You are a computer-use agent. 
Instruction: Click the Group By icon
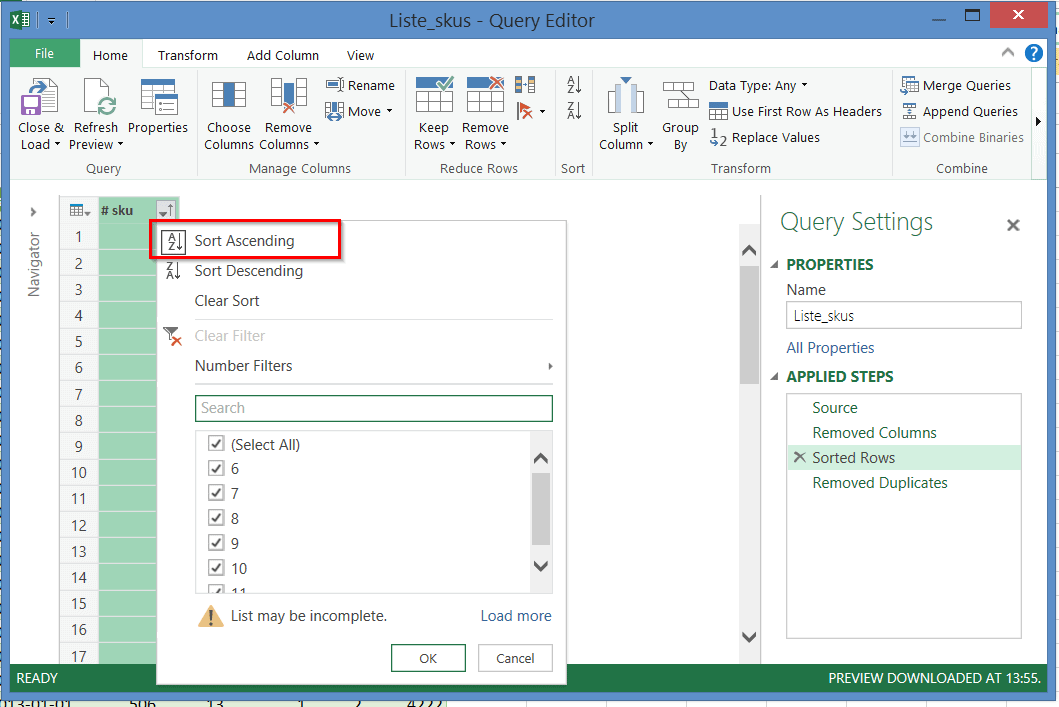680,97
